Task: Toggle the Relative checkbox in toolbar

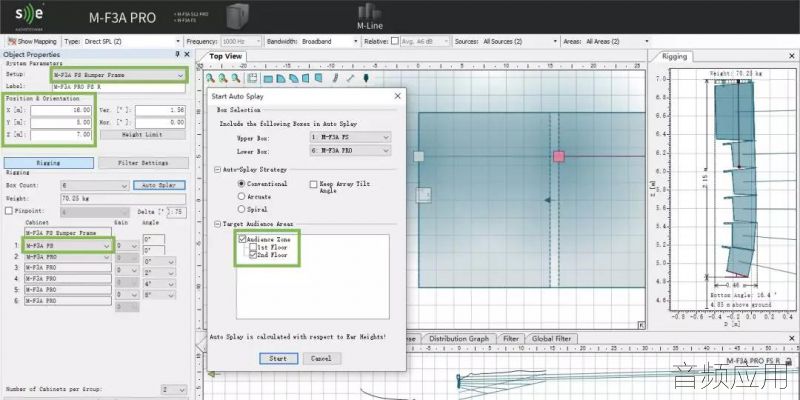Action: 394,41
